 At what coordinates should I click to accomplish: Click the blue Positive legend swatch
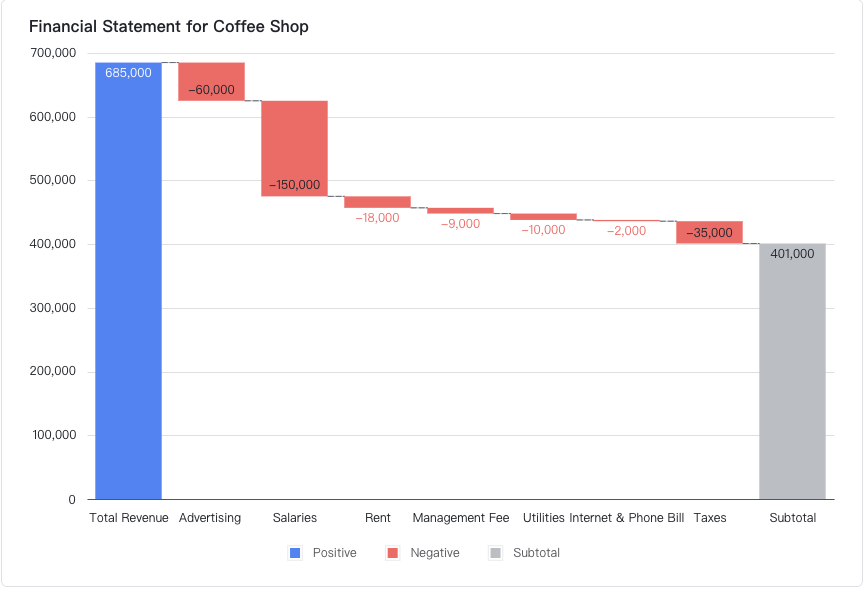pyautogui.click(x=295, y=553)
